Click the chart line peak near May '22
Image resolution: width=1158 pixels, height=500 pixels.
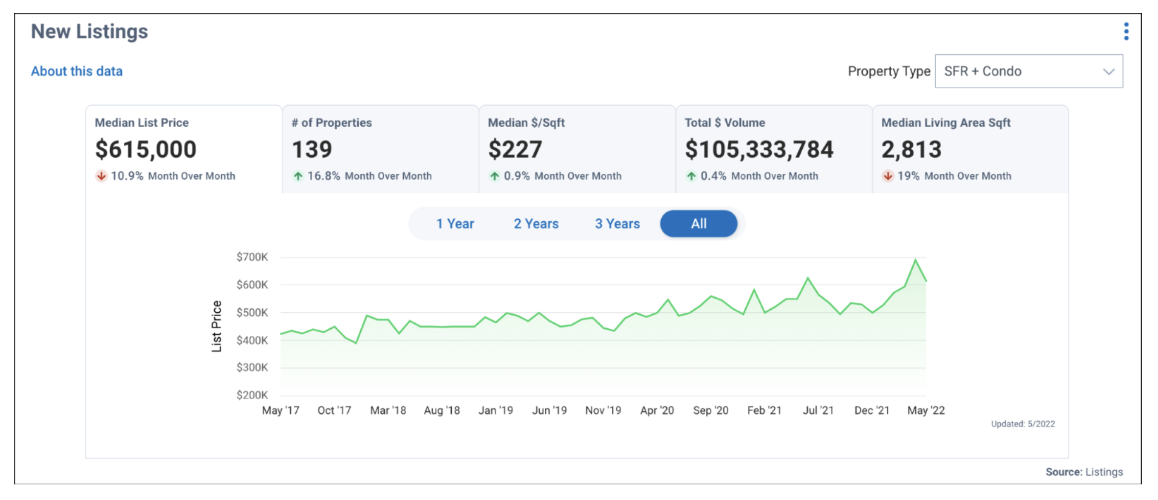pyautogui.click(x=916, y=260)
